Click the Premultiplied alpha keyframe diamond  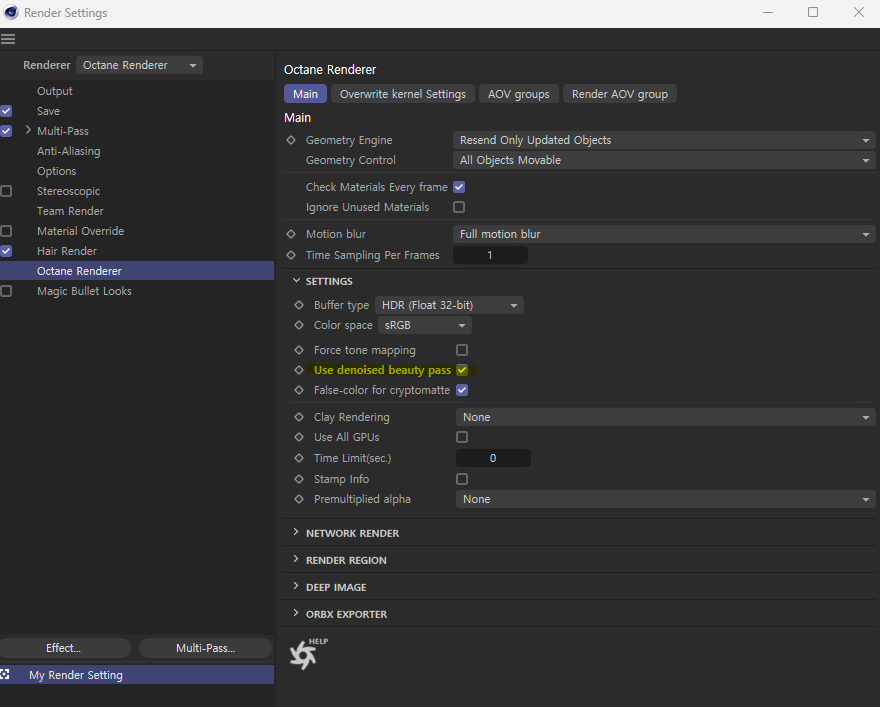(x=299, y=499)
